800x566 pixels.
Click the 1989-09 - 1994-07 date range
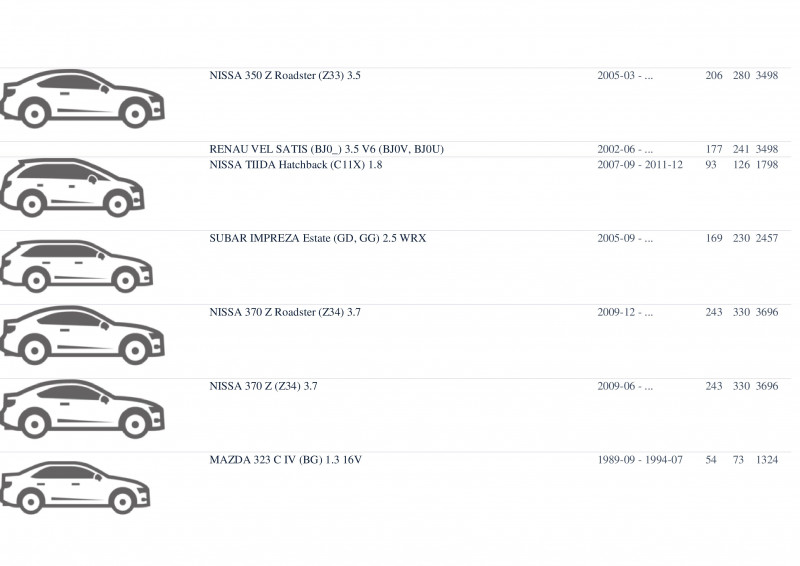click(640, 460)
